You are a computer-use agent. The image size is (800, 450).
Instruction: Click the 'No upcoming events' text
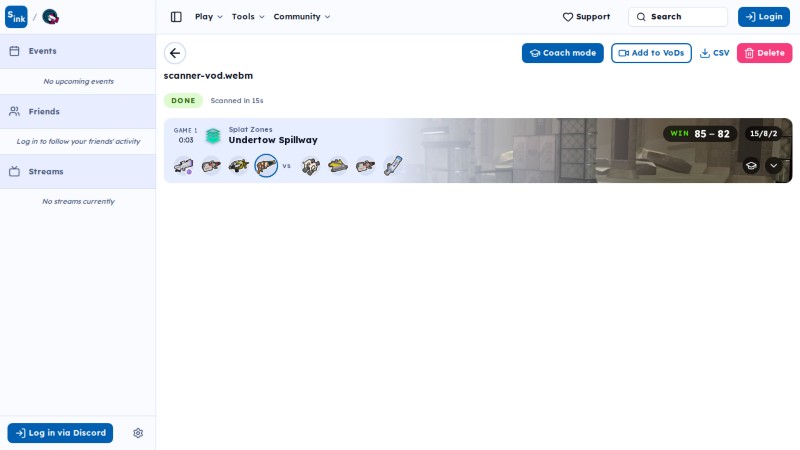79,81
